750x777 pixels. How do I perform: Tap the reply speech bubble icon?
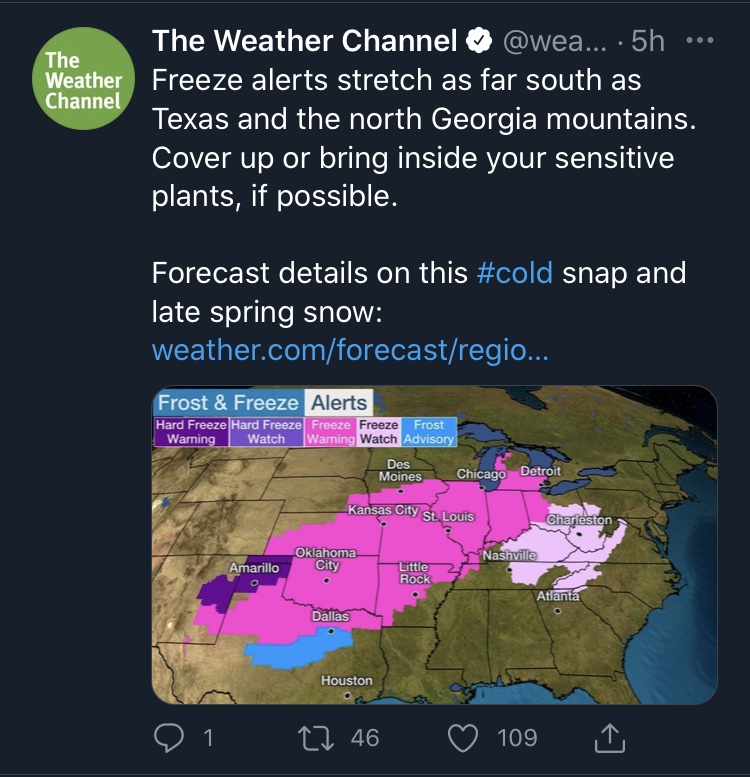pos(168,738)
